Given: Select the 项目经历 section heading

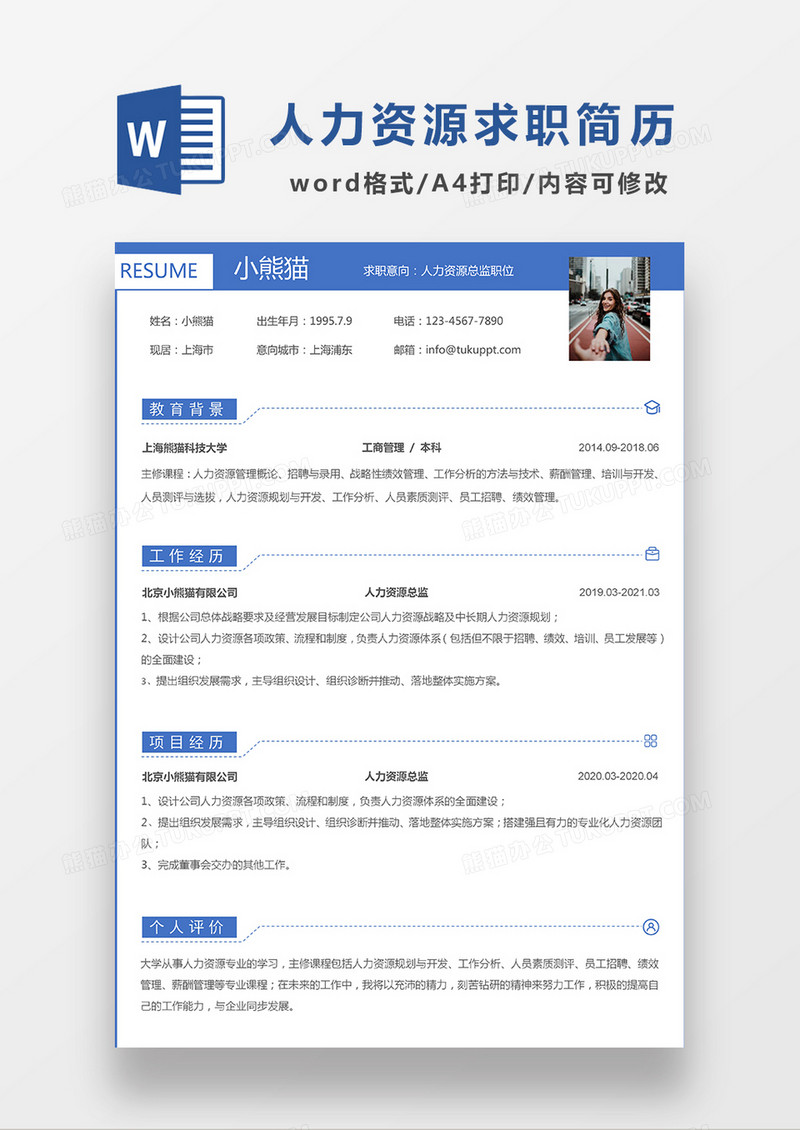Looking at the screenshot, I should coord(189,742).
